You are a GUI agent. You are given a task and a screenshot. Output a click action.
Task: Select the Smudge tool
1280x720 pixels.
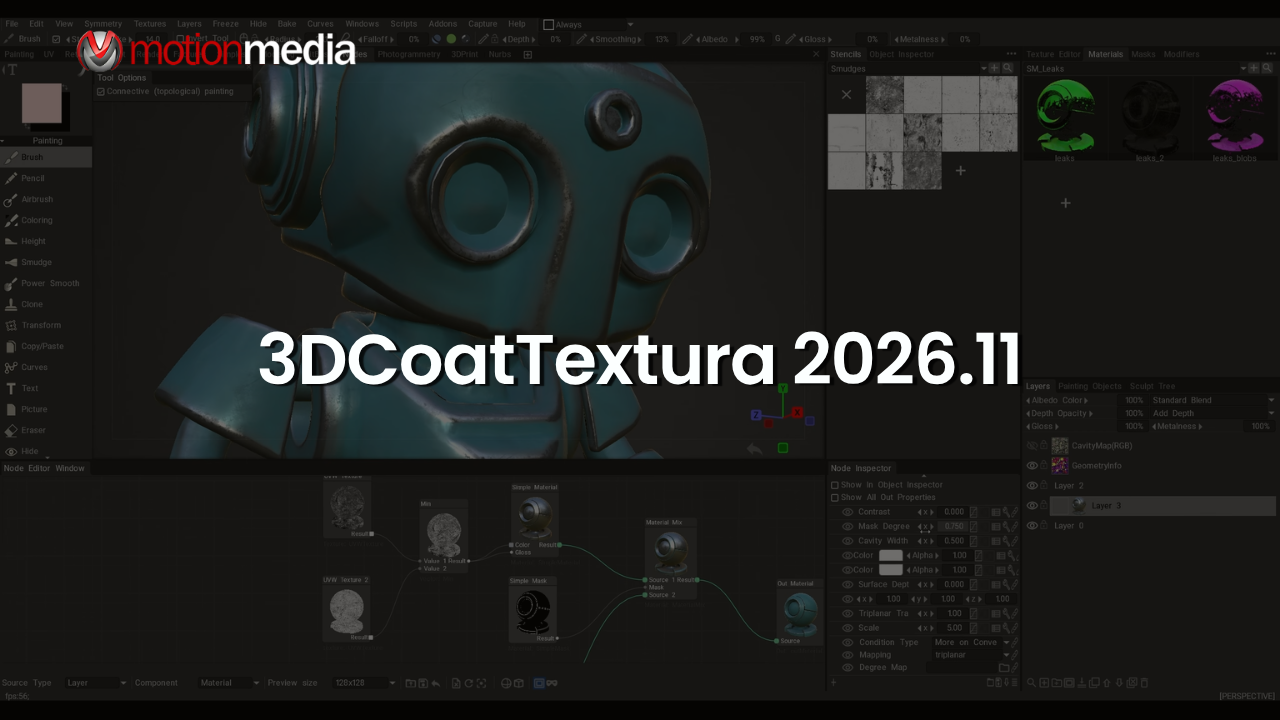pos(46,262)
